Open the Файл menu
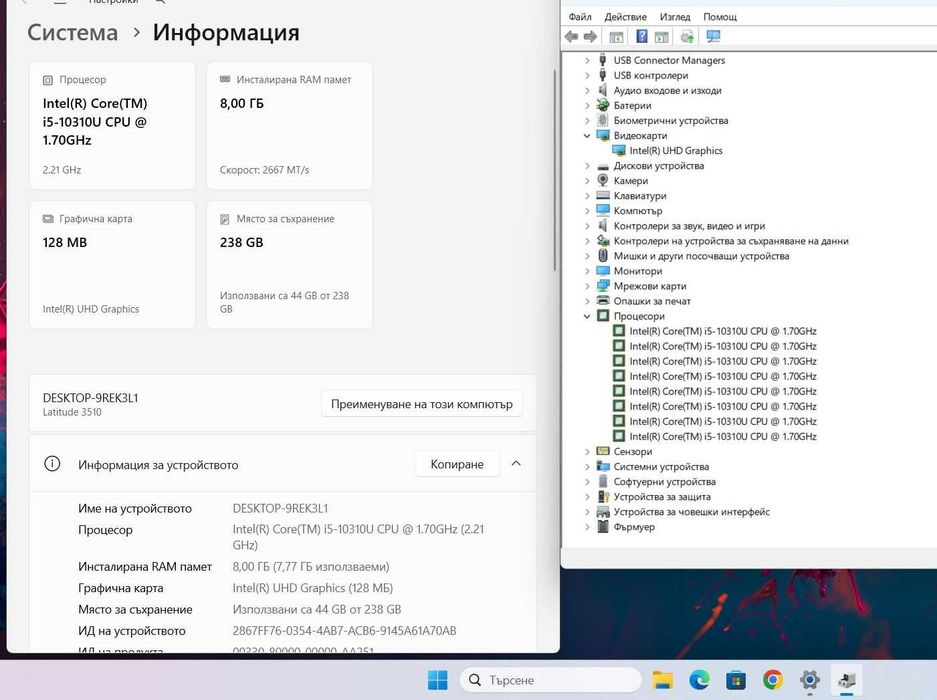Viewport: 937px width, 700px height. [580, 17]
